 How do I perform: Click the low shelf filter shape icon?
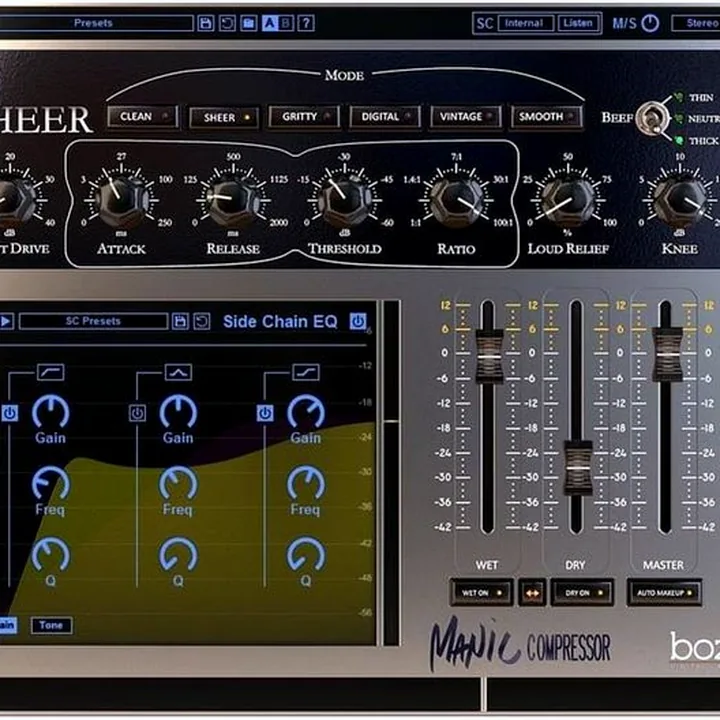point(51,372)
